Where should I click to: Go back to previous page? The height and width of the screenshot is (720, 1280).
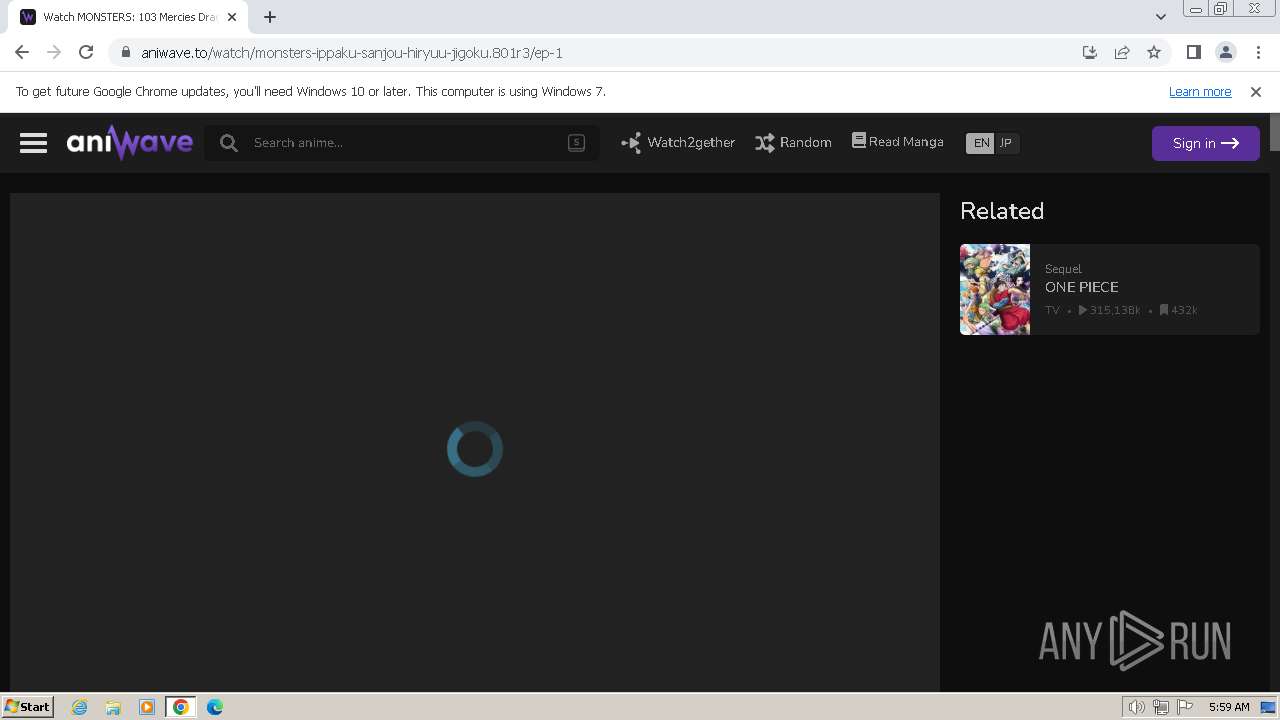click(x=22, y=52)
